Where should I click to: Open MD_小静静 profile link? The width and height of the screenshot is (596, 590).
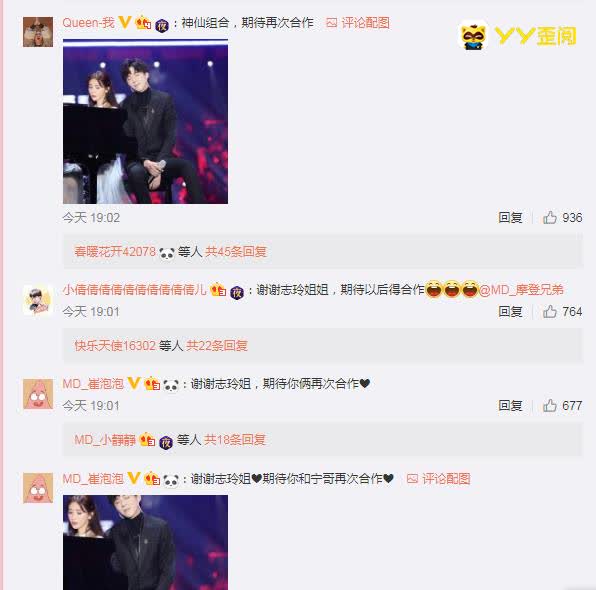pyautogui.click(x=105, y=440)
